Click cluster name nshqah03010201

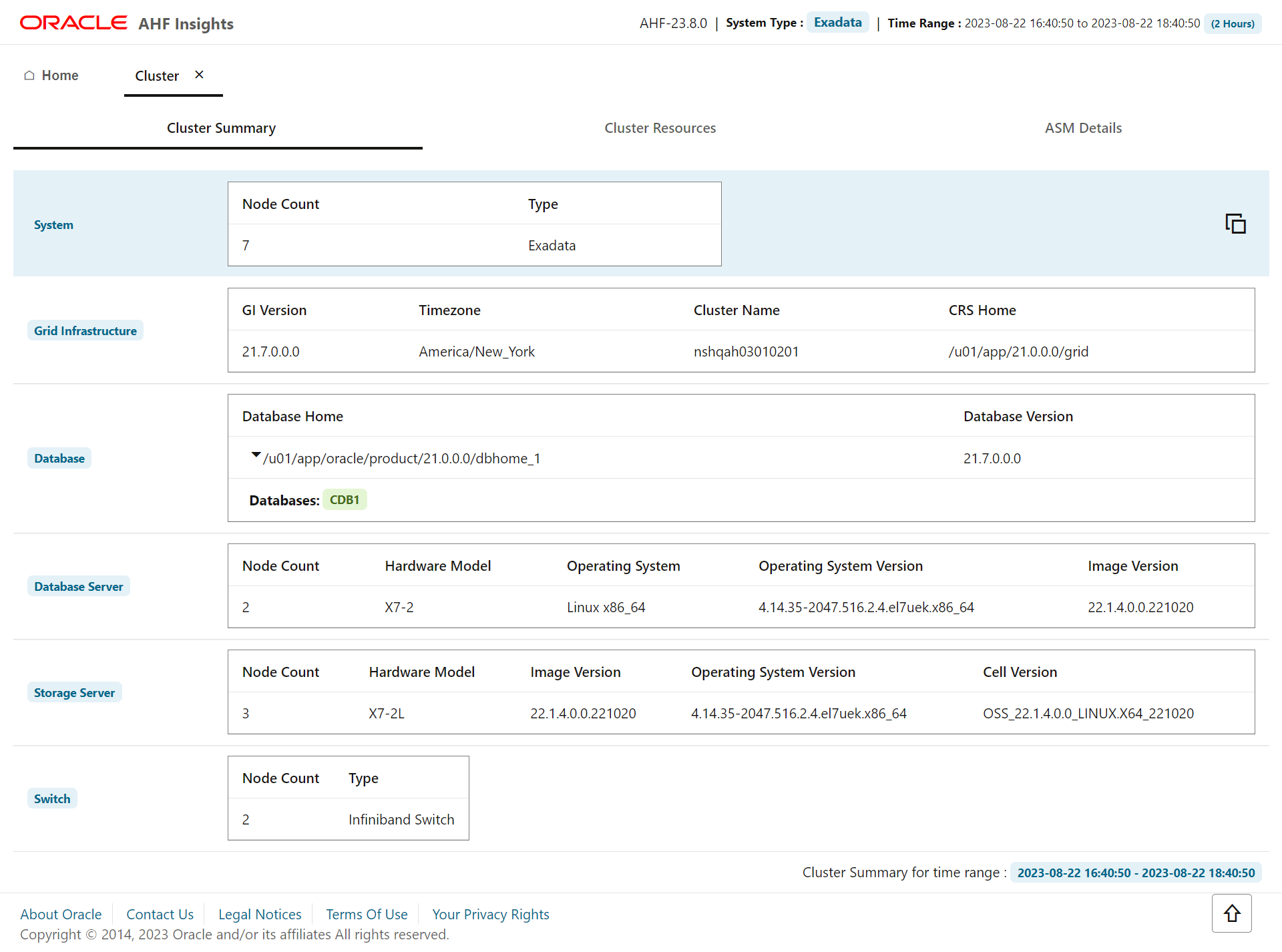746,352
